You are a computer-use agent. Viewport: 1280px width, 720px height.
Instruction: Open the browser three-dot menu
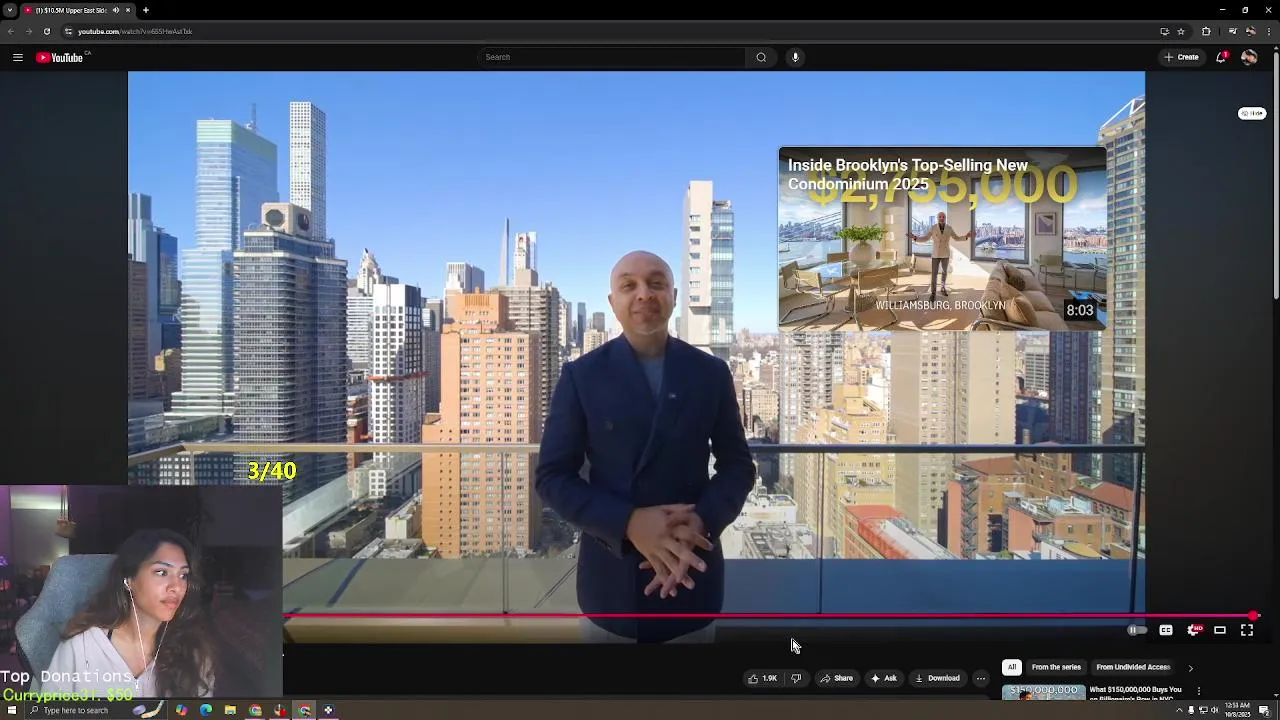(1269, 31)
